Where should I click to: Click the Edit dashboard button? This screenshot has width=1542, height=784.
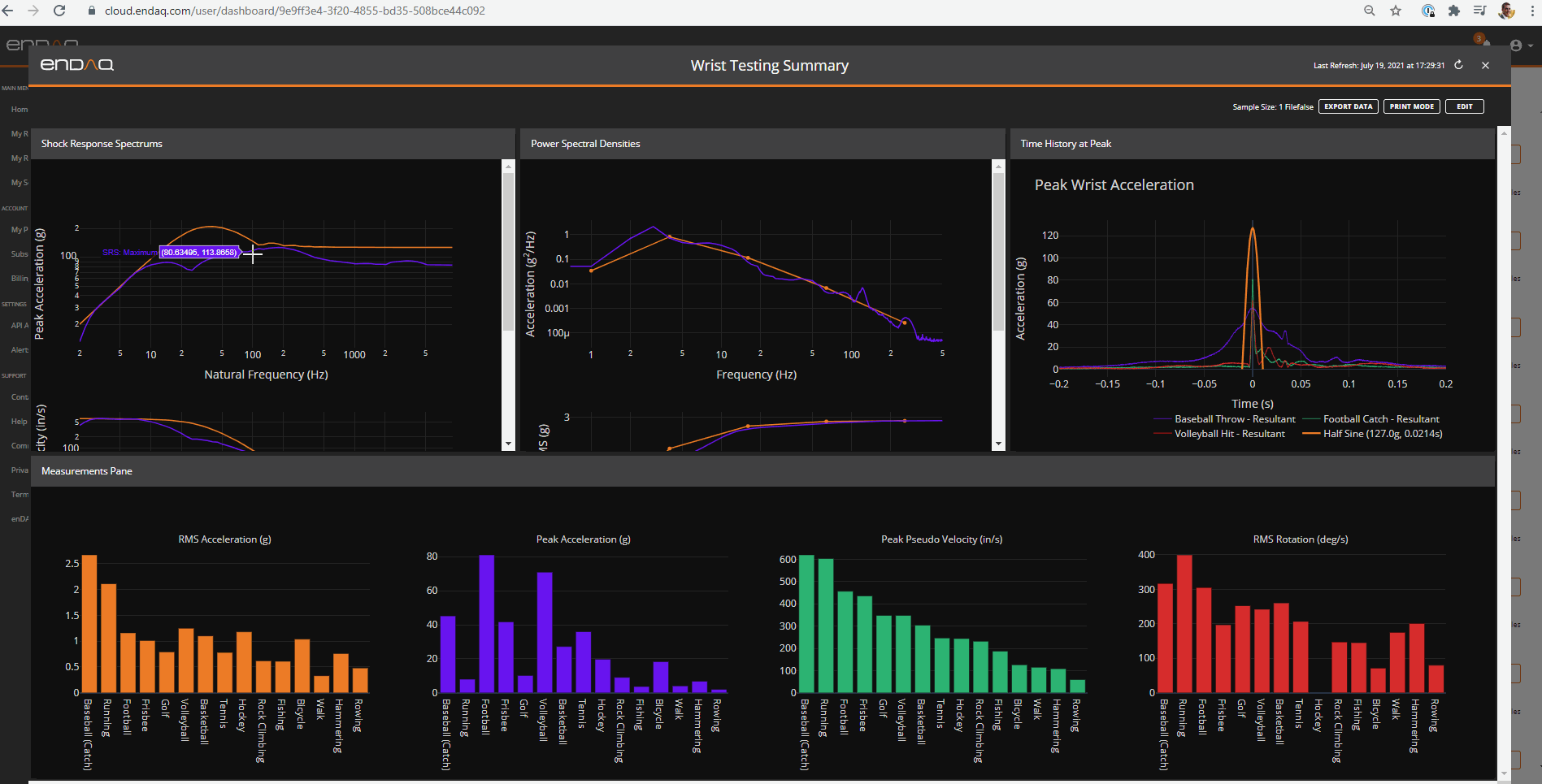click(x=1465, y=106)
